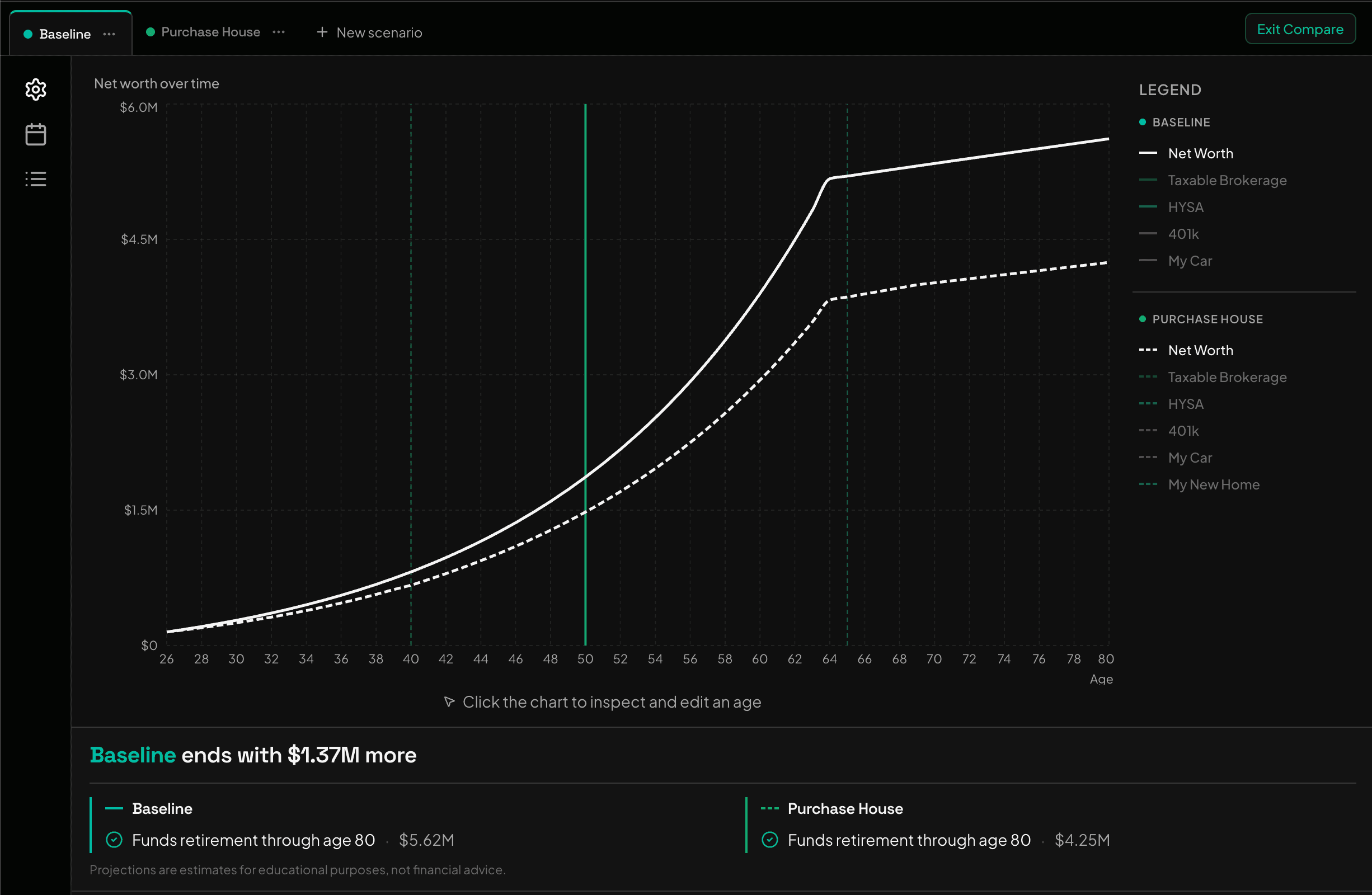Click Baseline funds retirement check icon
This screenshot has width=1372, height=895.
tap(114, 840)
